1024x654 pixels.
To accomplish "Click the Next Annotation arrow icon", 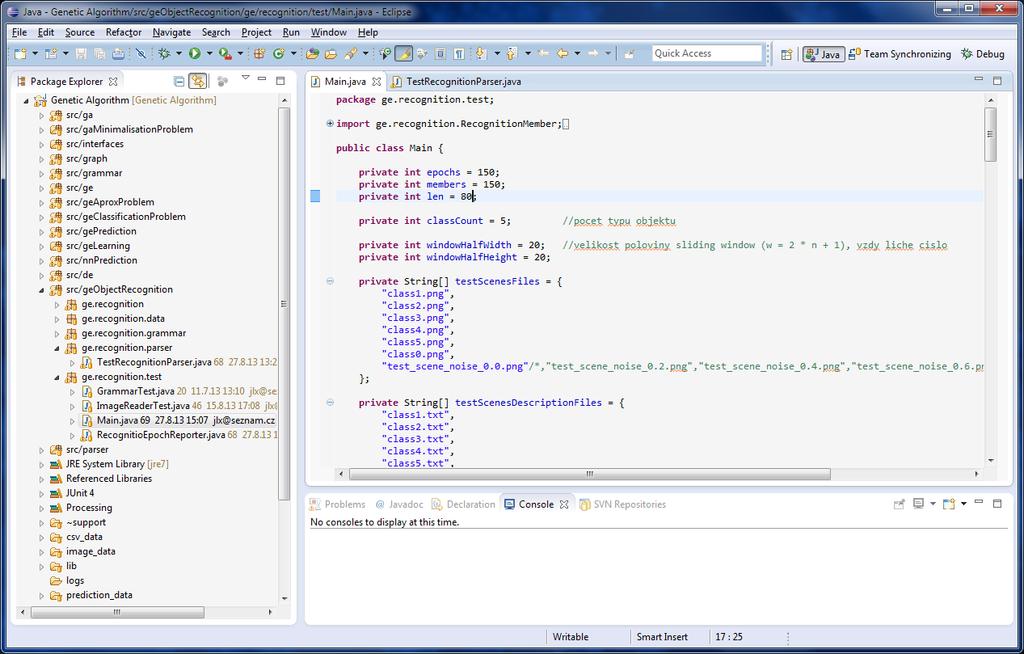I will tap(481, 54).
